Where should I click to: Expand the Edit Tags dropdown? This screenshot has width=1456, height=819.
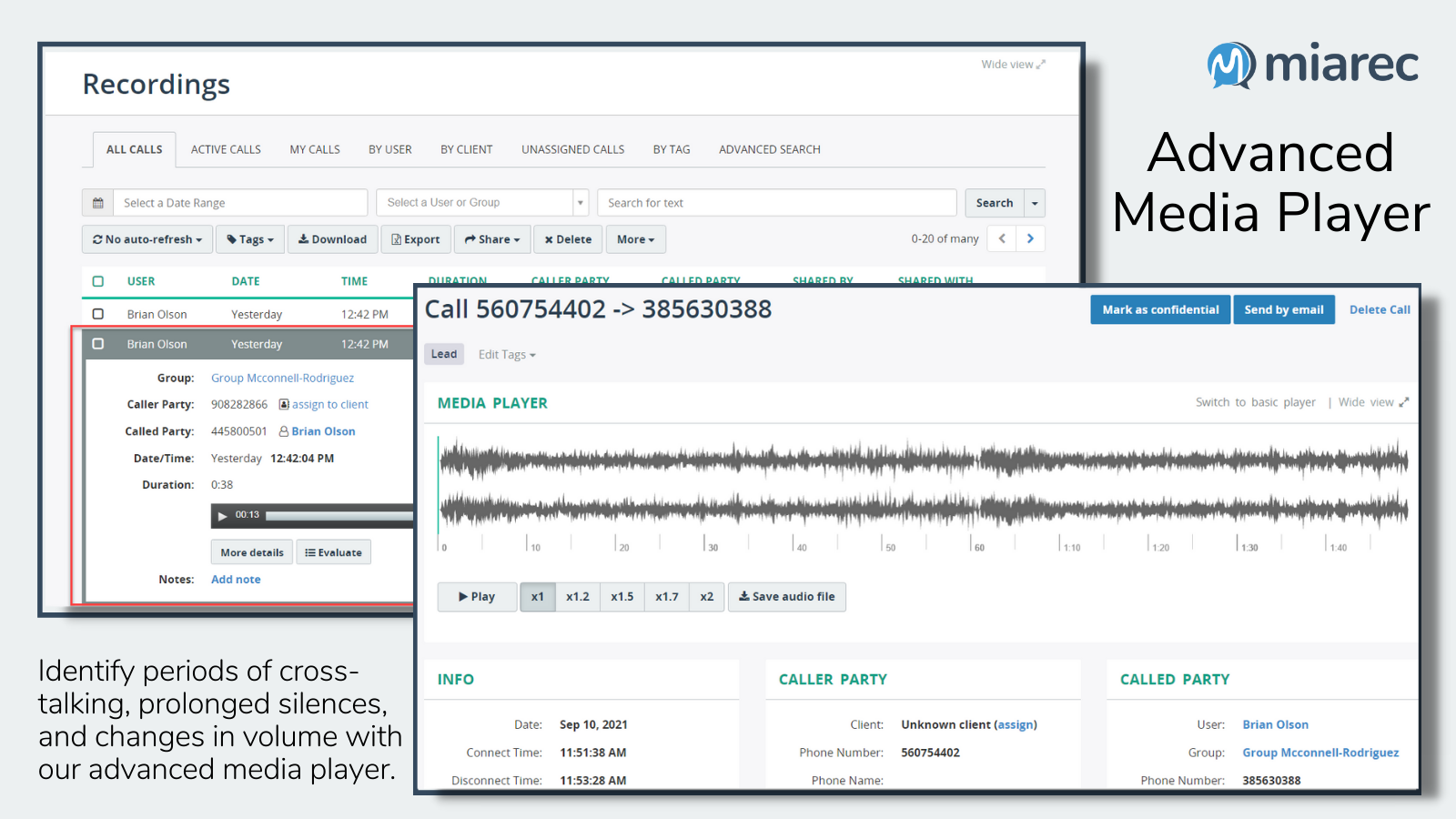pyautogui.click(x=506, y=354)
